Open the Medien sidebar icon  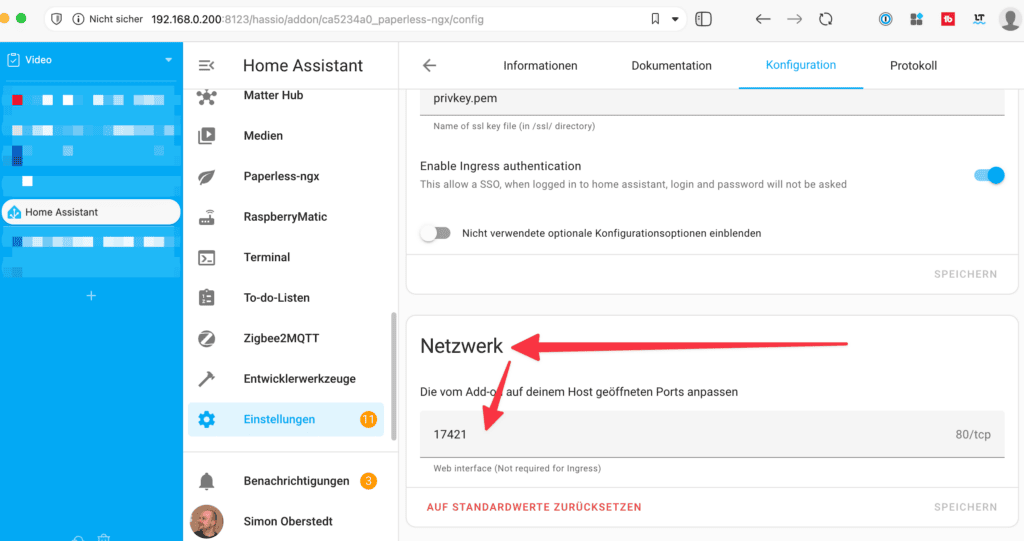[x=206, y=136]
